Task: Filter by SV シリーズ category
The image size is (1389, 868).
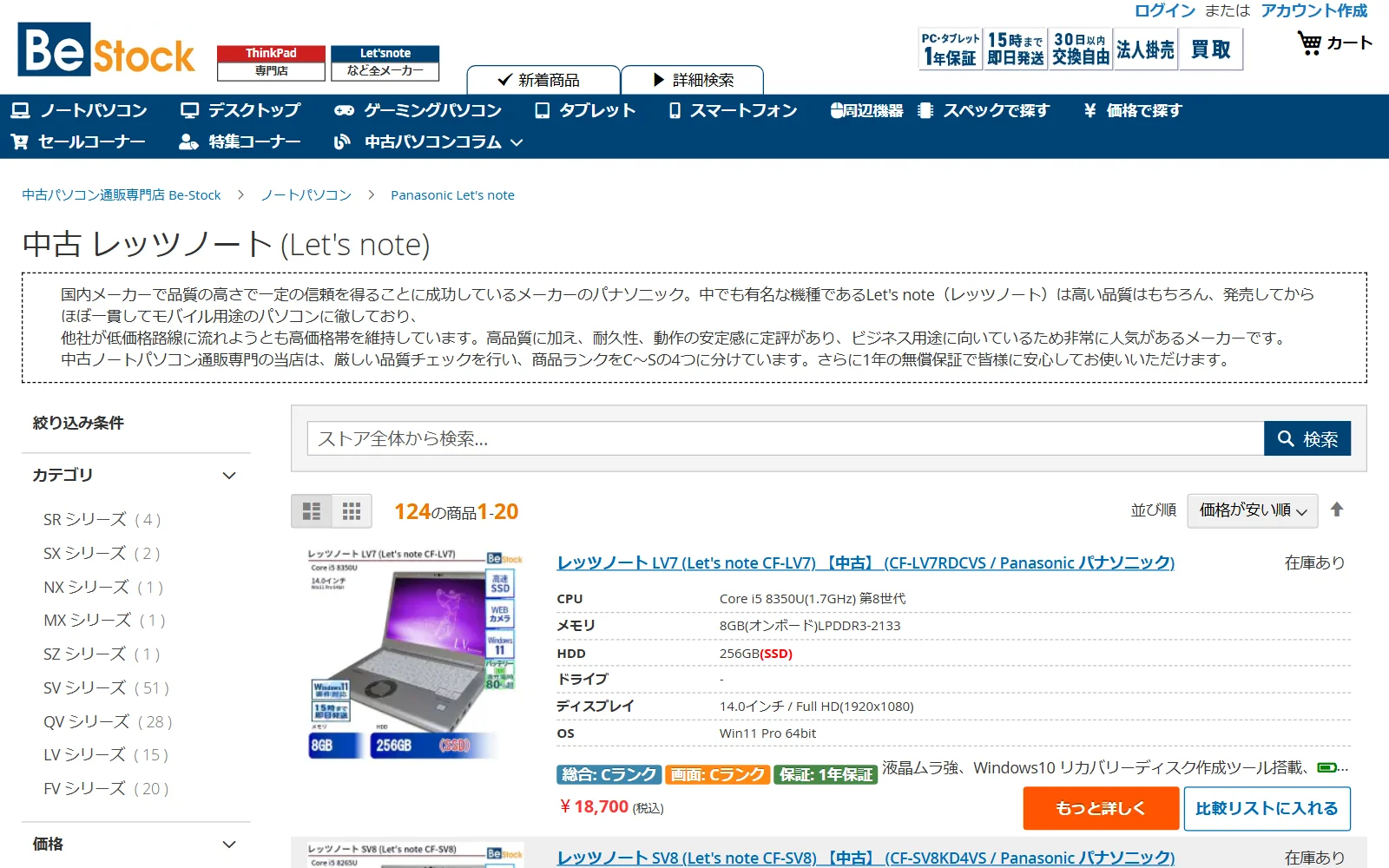Action: pos(106,688)
